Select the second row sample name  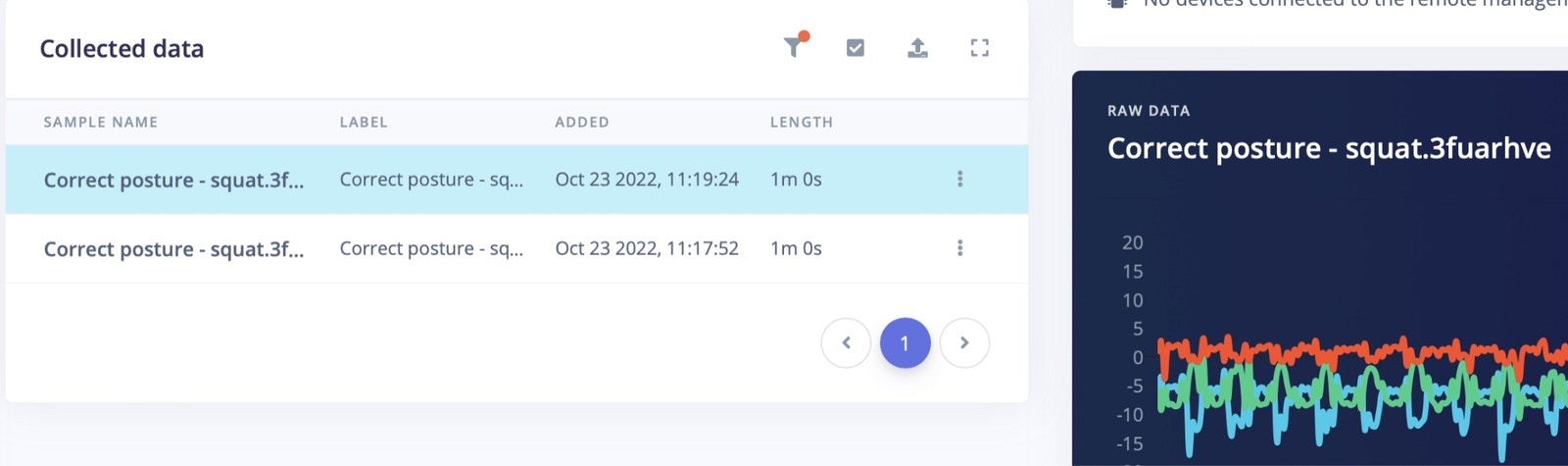pos(173,248)
